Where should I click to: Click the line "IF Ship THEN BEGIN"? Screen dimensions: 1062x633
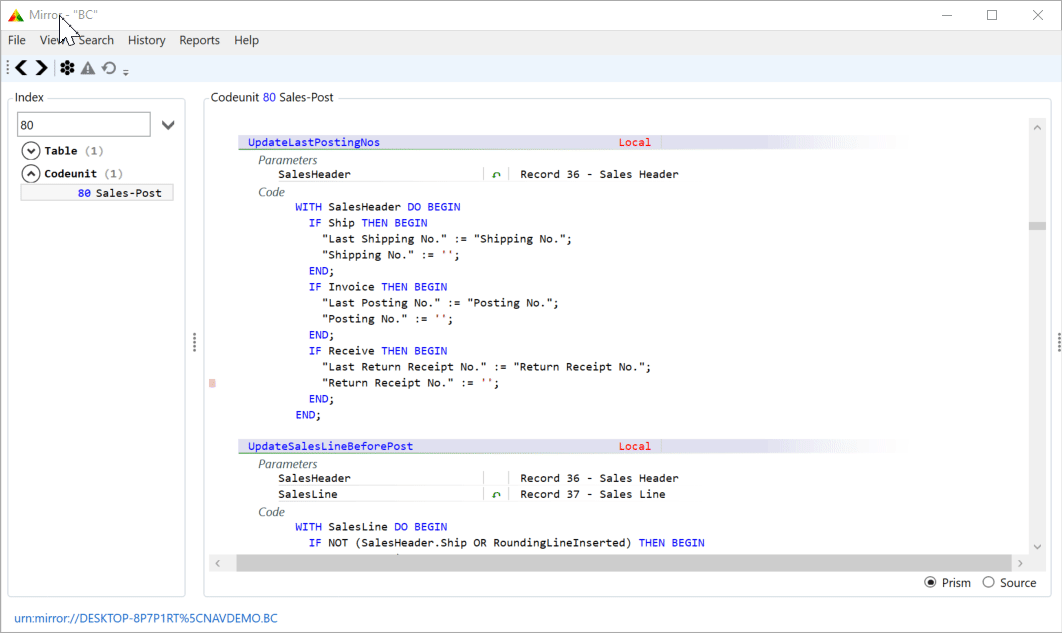(368, 223)
